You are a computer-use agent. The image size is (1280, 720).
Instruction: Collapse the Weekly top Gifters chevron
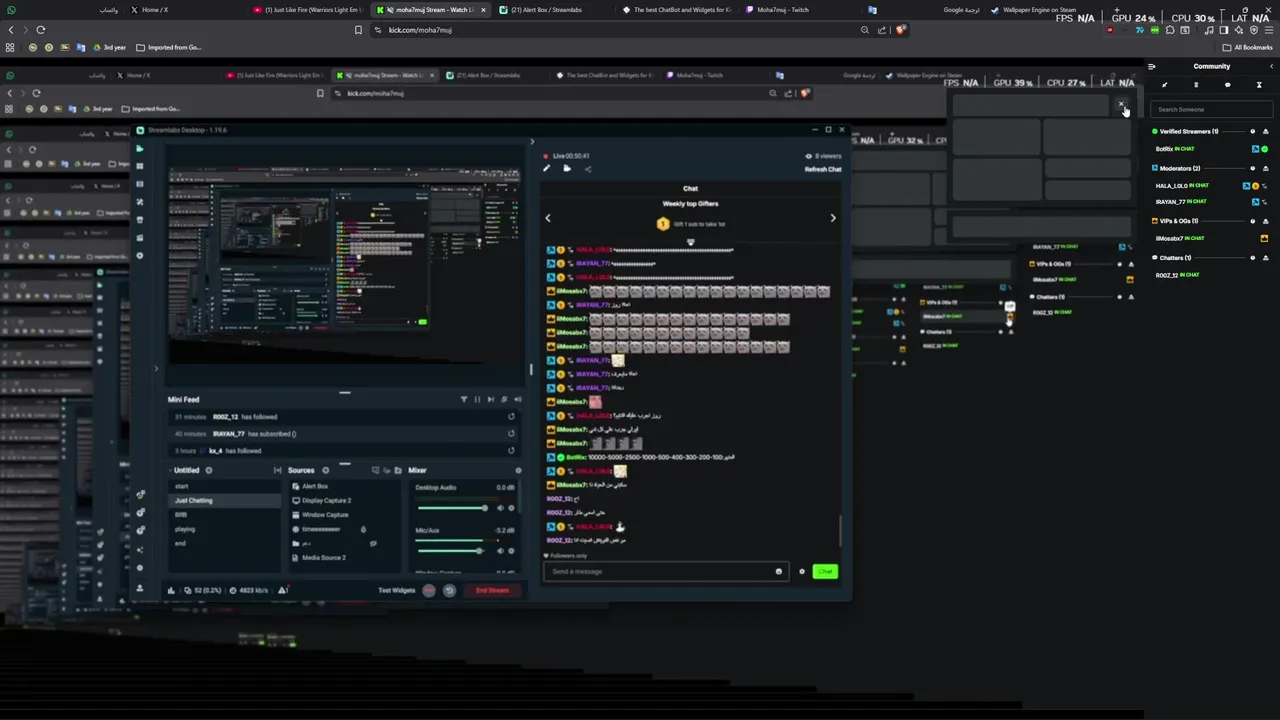690,242
